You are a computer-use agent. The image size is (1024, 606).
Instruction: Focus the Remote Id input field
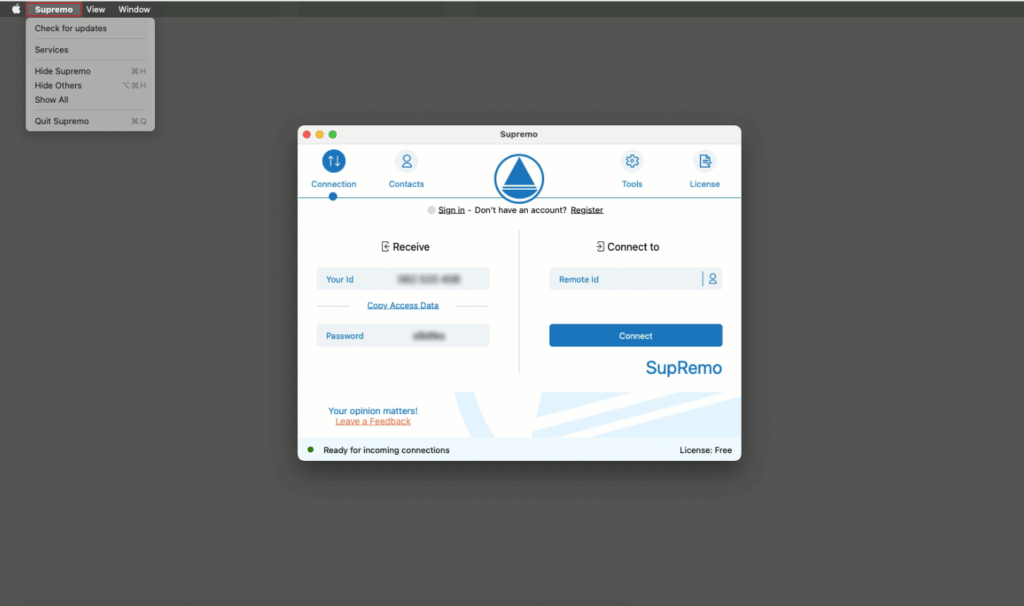625,279
